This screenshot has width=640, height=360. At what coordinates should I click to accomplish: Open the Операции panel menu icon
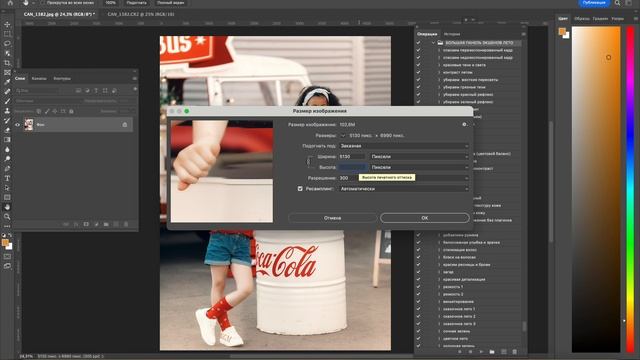[523, 34]
